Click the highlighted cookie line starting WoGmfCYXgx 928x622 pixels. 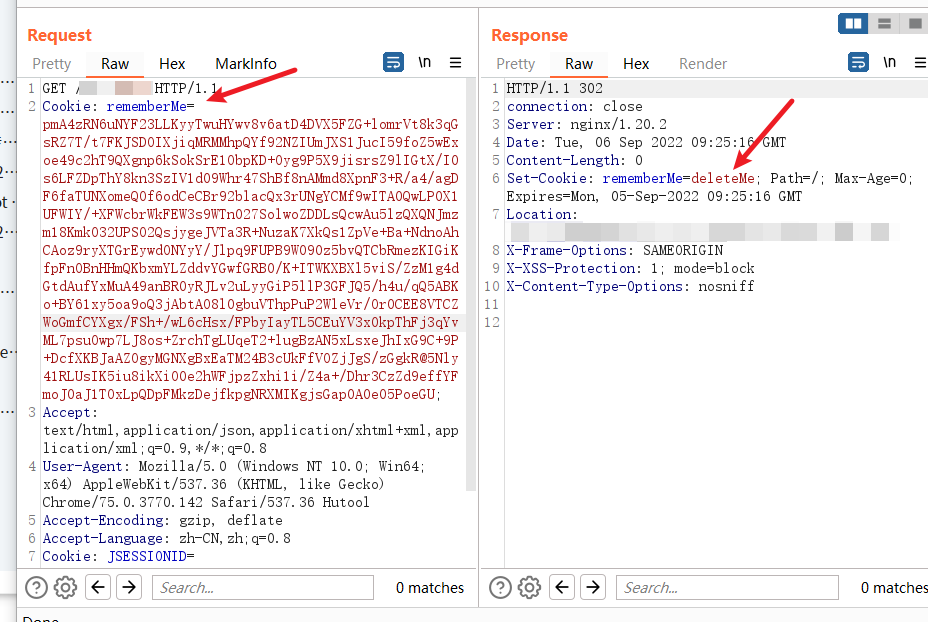[250, 323]
